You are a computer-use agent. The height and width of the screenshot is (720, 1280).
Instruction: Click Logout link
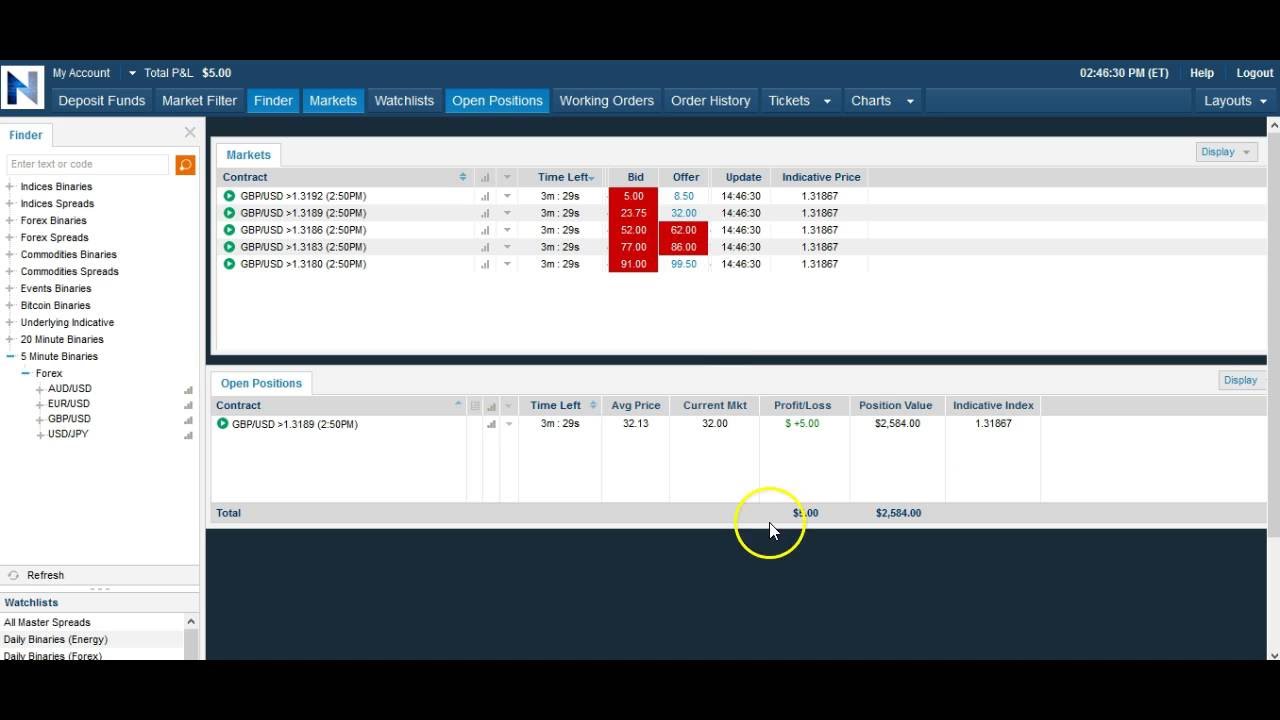1255,73
